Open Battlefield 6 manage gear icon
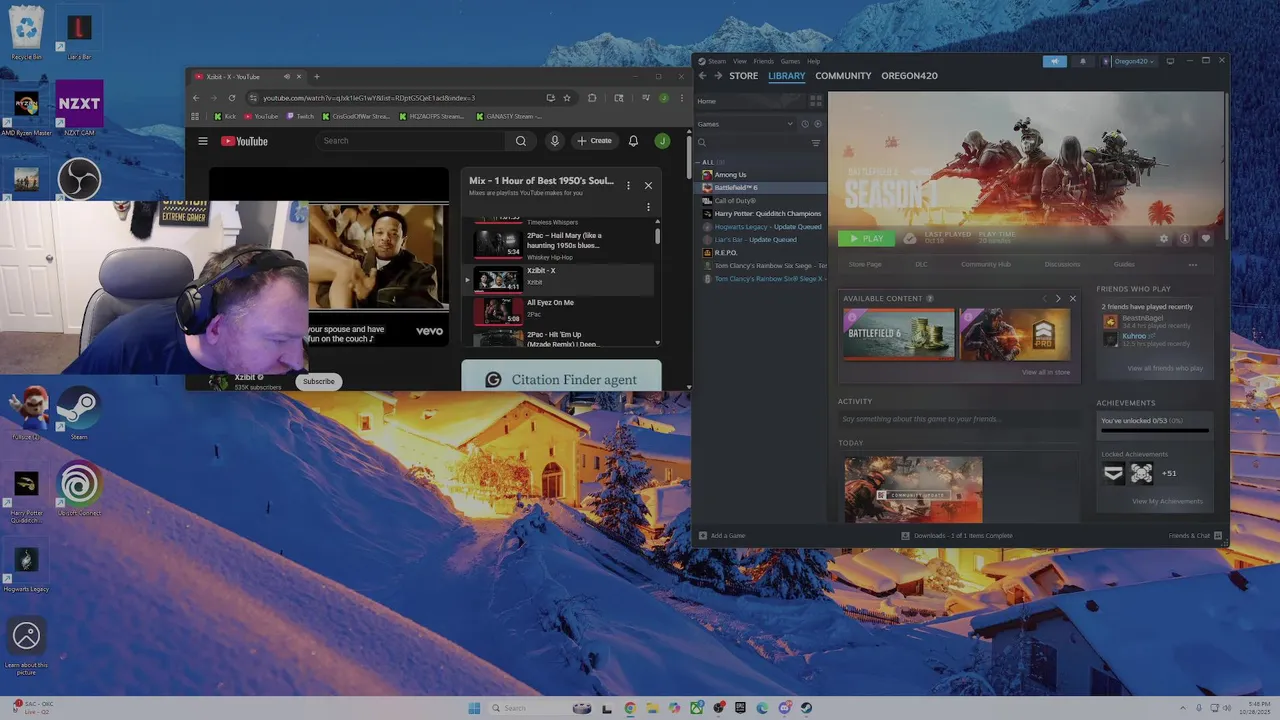The image size is (1280, 720). point(1164,239)
